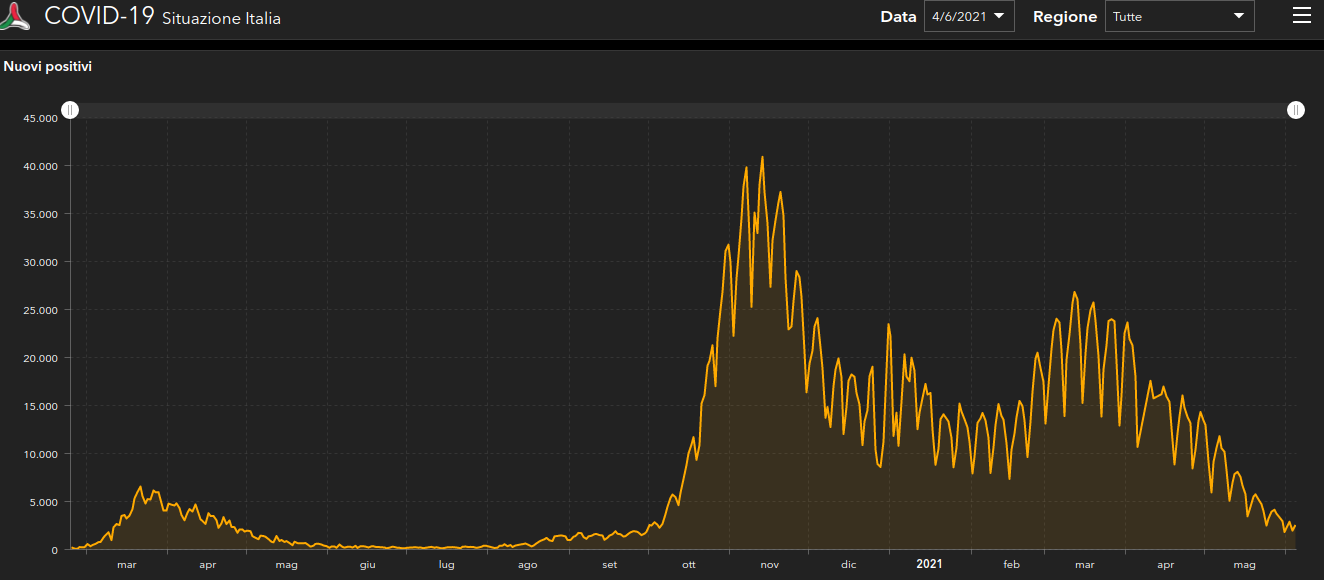Viewport: 1324px width, 580px height.
Task: Click the 45.000 y-axis value label
Action: [41, 118]
